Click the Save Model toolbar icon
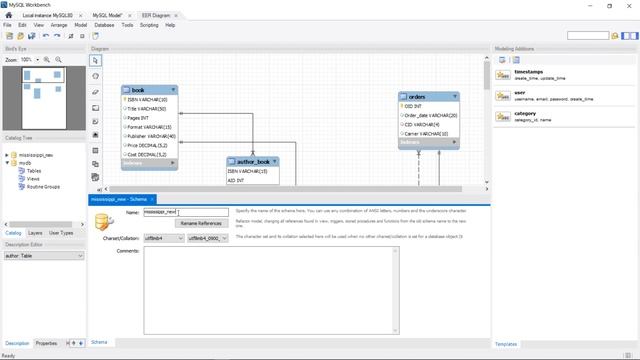Viewport: 640px width, 360px height. tap(31, 36)
